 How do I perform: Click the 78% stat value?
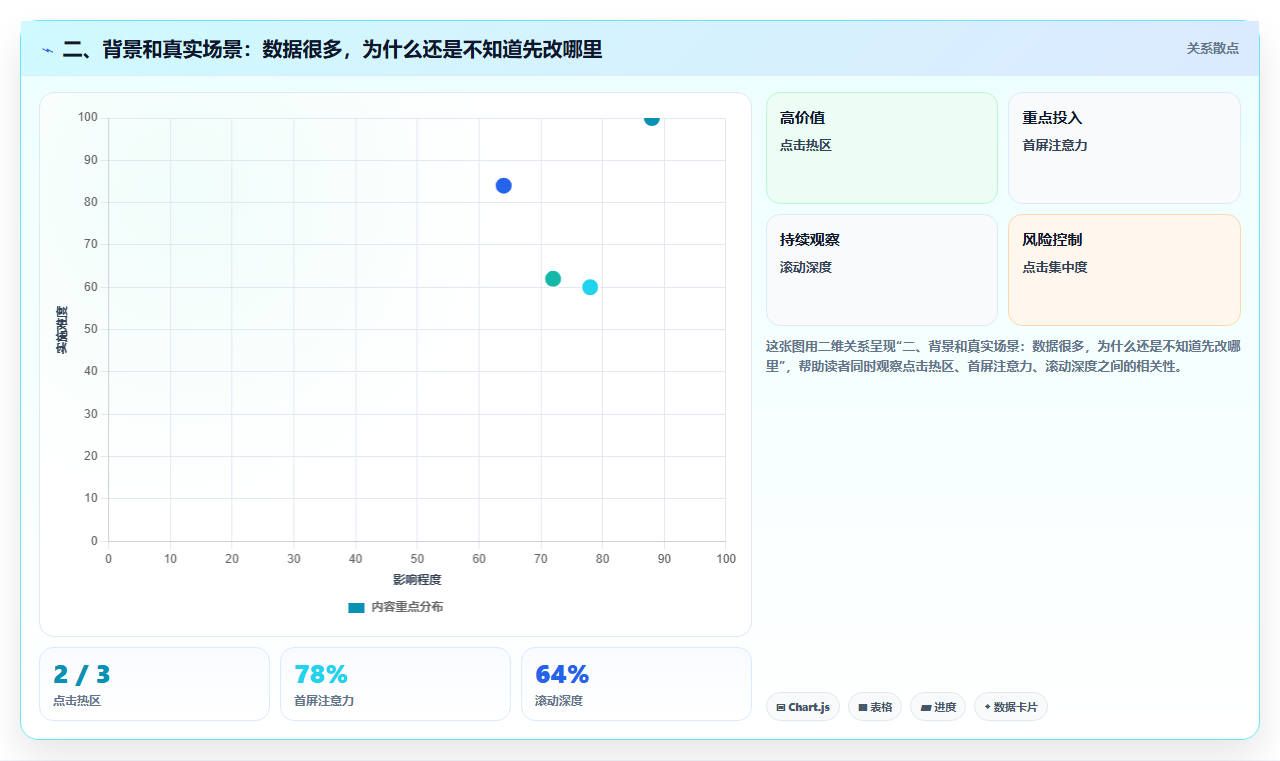coord(321,675)
